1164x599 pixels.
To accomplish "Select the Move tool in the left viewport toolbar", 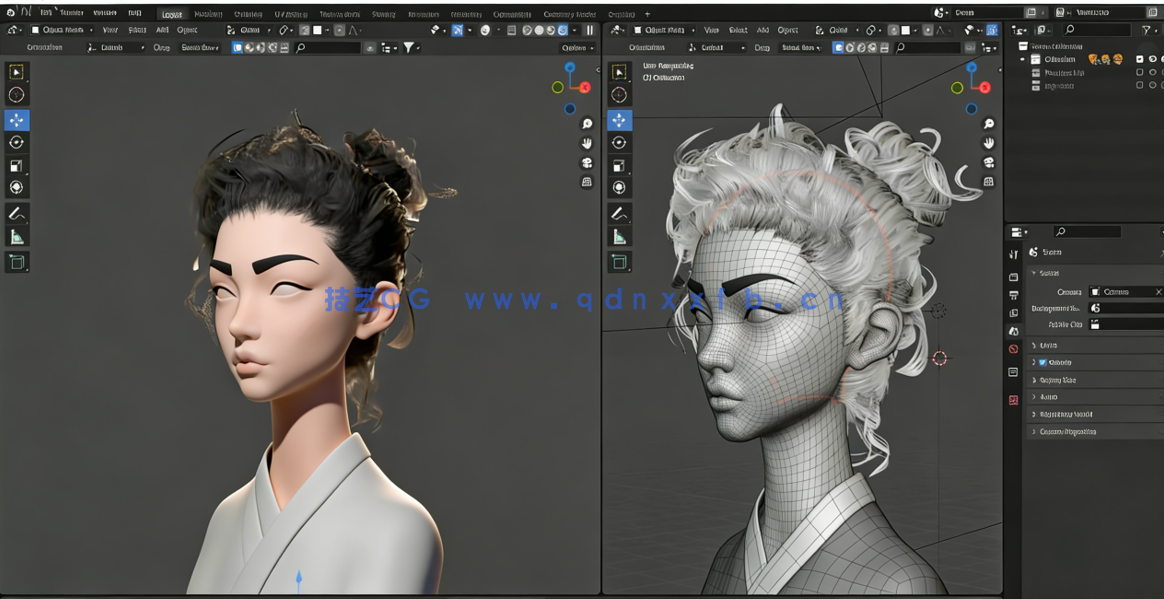I will tap(17, 119).
